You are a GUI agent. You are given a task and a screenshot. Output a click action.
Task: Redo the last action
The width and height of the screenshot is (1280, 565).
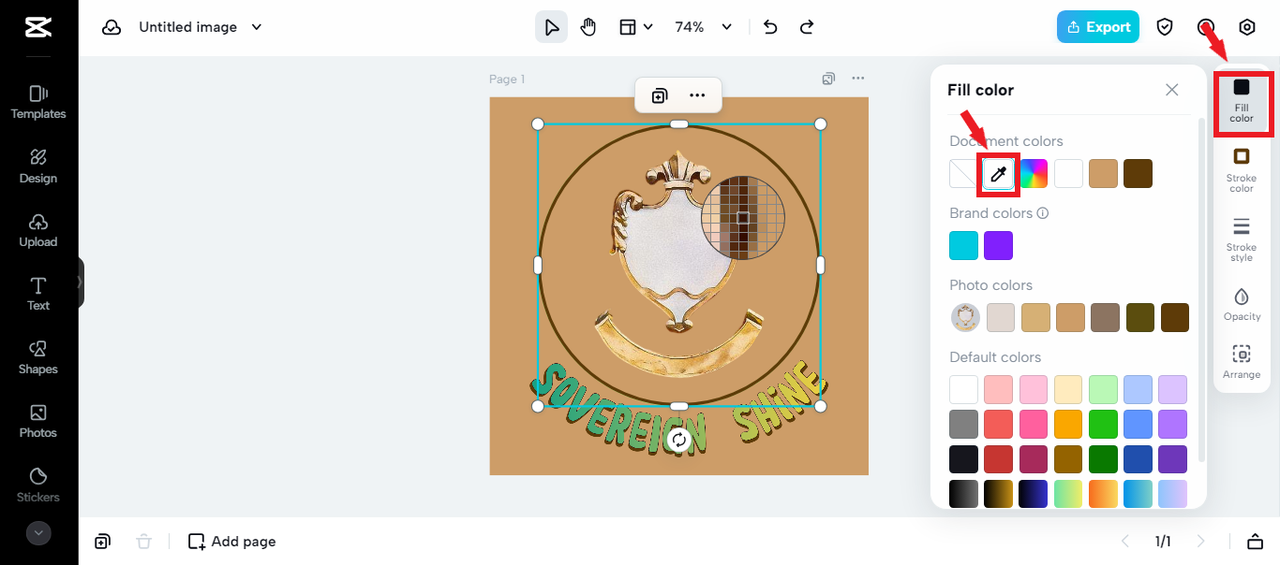(806, 27)
